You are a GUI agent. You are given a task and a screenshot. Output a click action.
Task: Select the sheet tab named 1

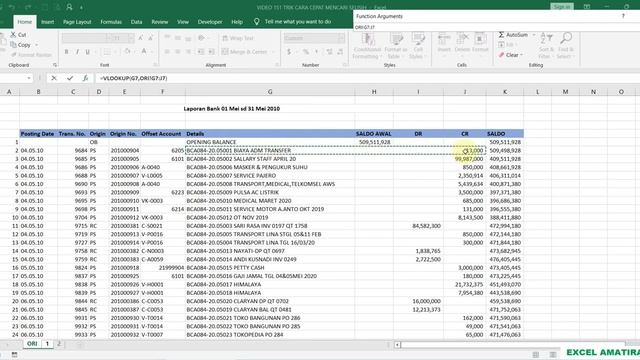click(47, 344)
